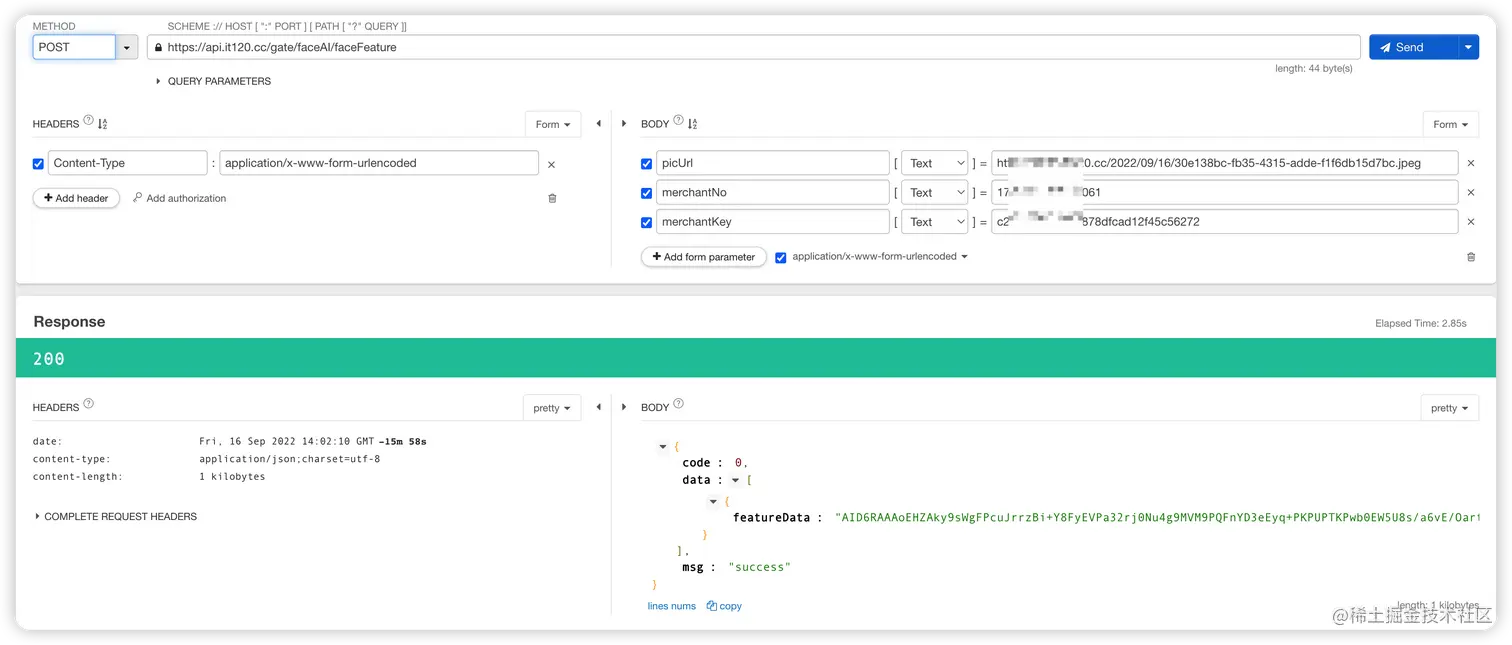Open merchantNo Text type dropdown
The image size is (1512, 645).
coord(935,192)
